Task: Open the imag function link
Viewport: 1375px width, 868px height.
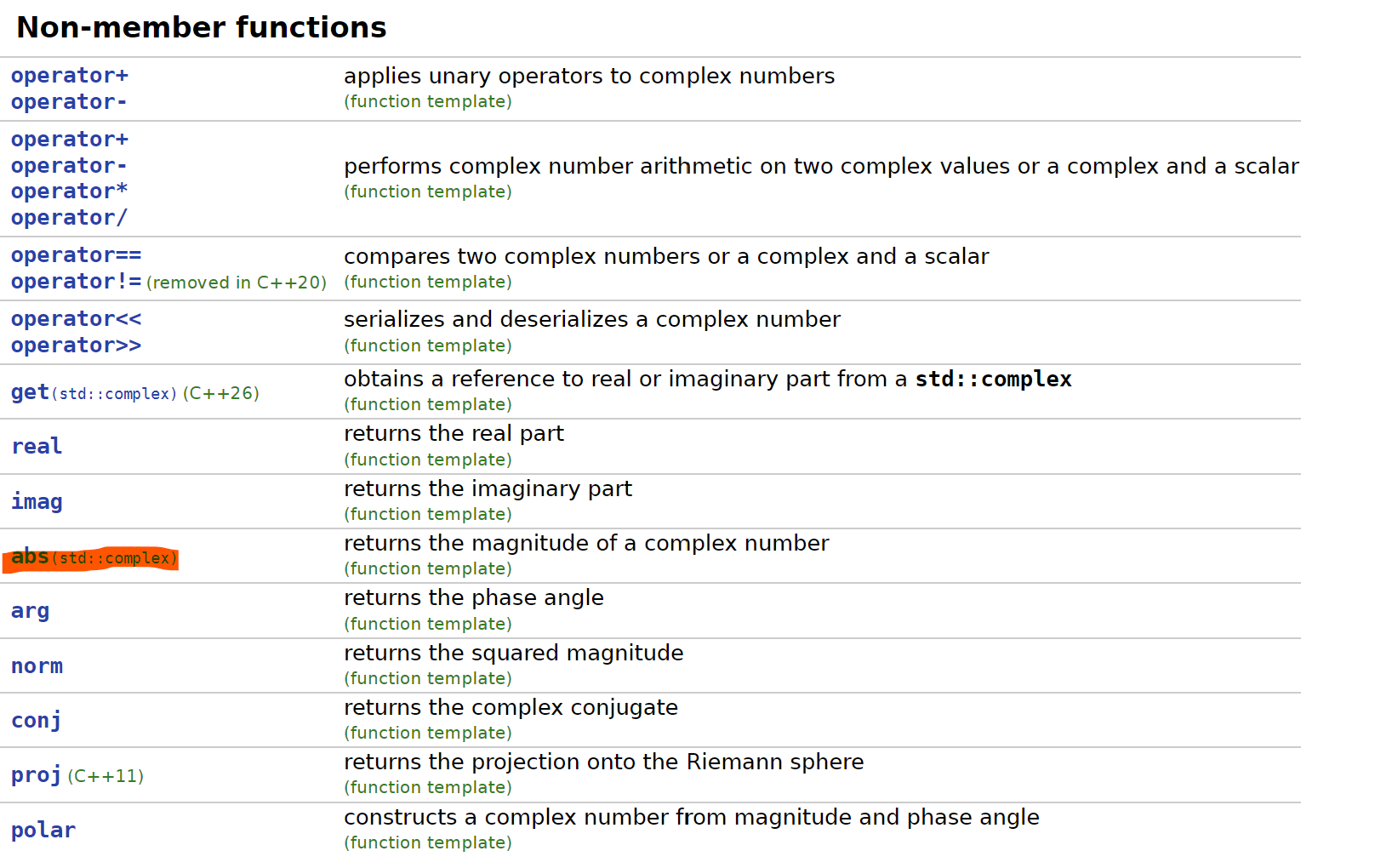Action: 37,501
